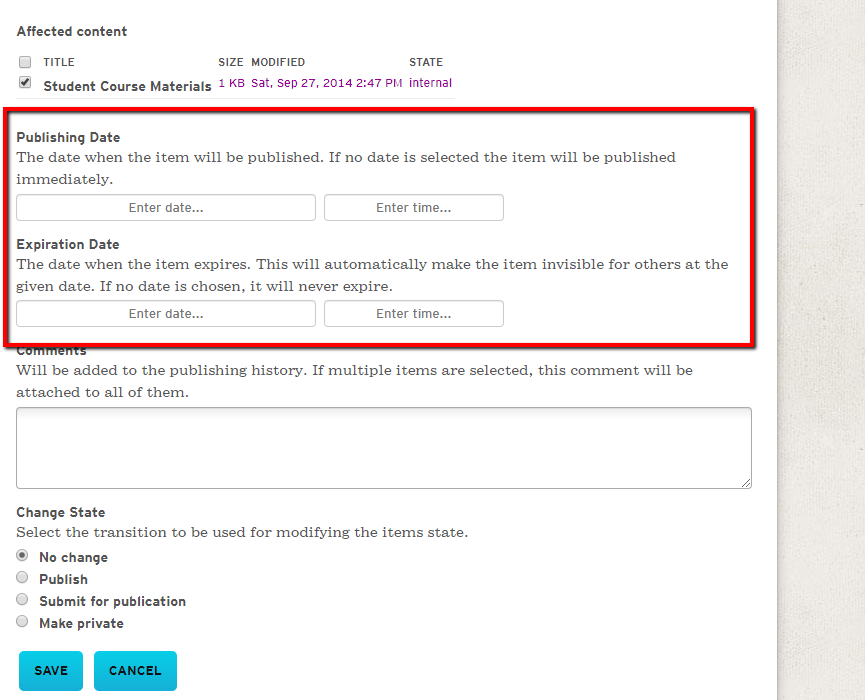Grab the Comments box resize handle
This screenshot has height=700, width=865.
coord(746,483)
